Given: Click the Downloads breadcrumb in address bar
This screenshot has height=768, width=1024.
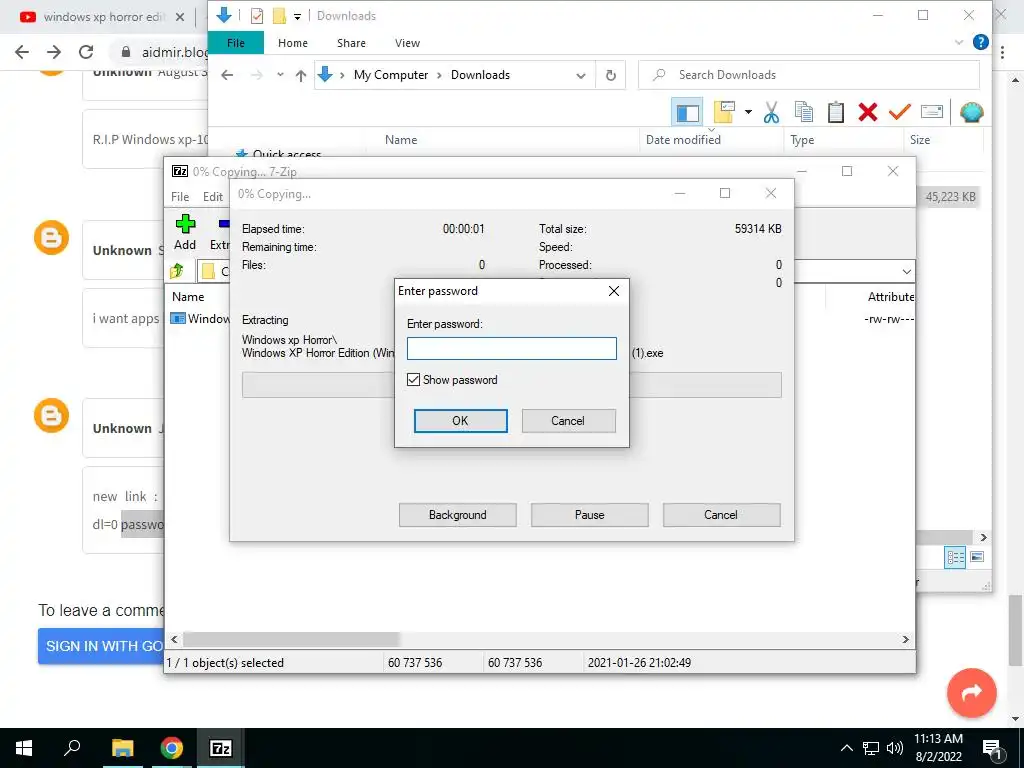Looking at the screenshot, I should point(481,75).
